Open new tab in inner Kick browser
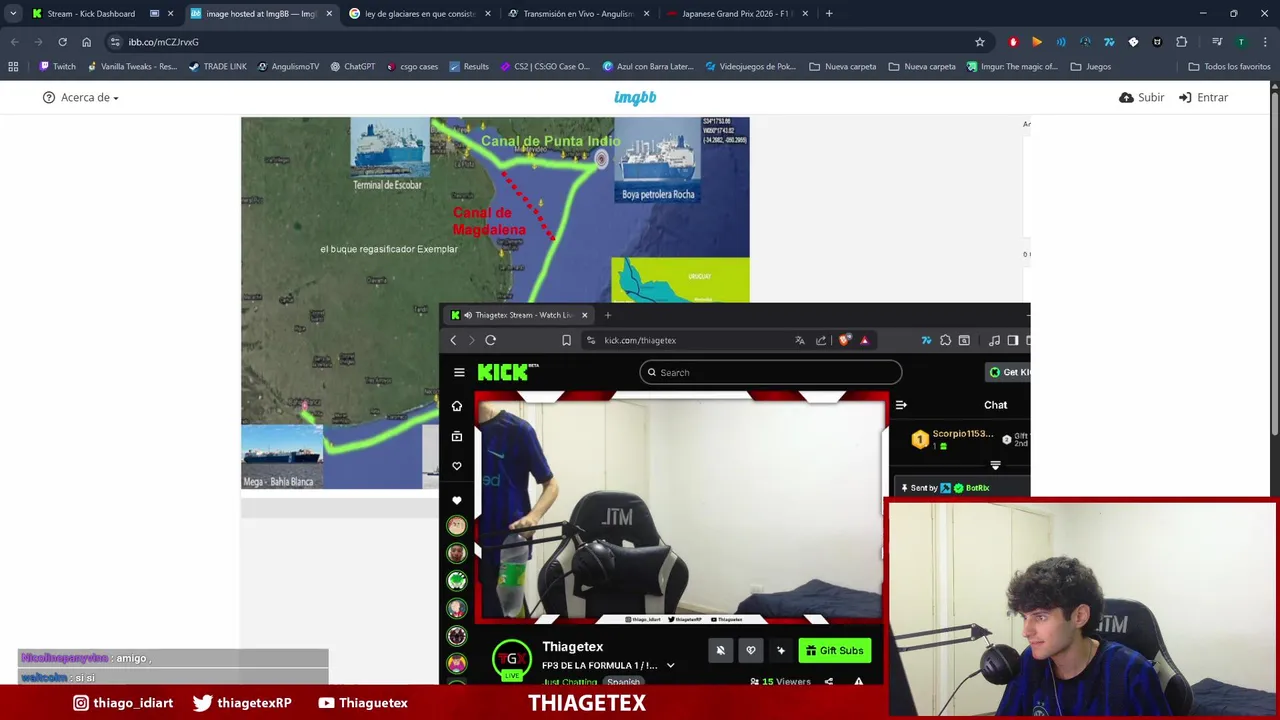This screenshot has width=1280, height=720. [x=607, y=315]
